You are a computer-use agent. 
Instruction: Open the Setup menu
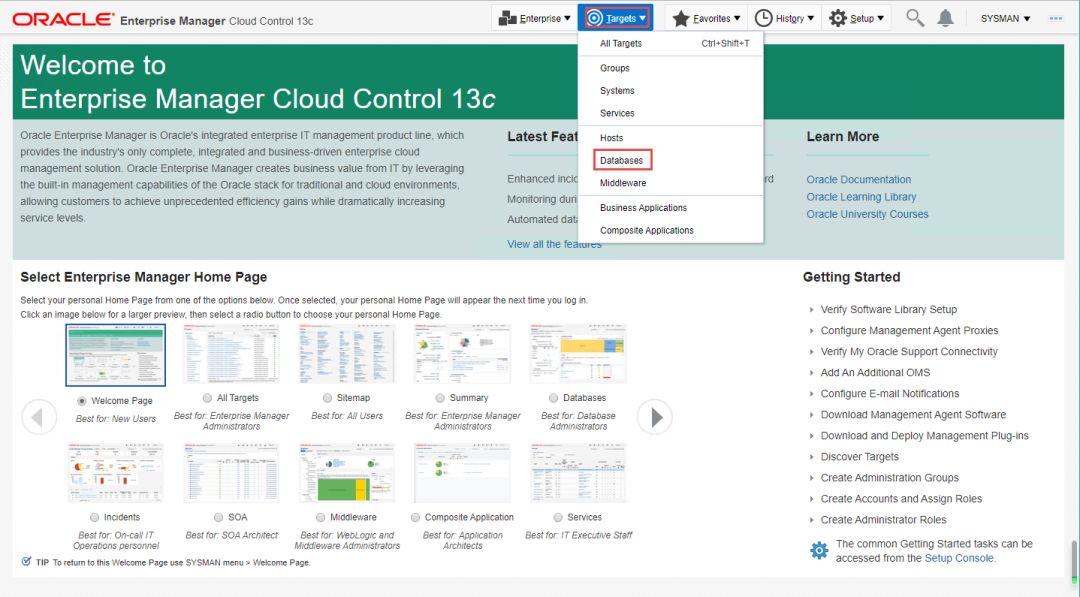pyautogui.click(x=855, y=19)
